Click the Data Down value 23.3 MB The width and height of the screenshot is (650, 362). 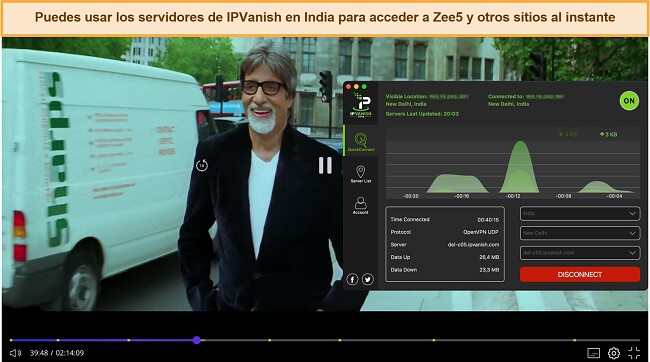489,270
